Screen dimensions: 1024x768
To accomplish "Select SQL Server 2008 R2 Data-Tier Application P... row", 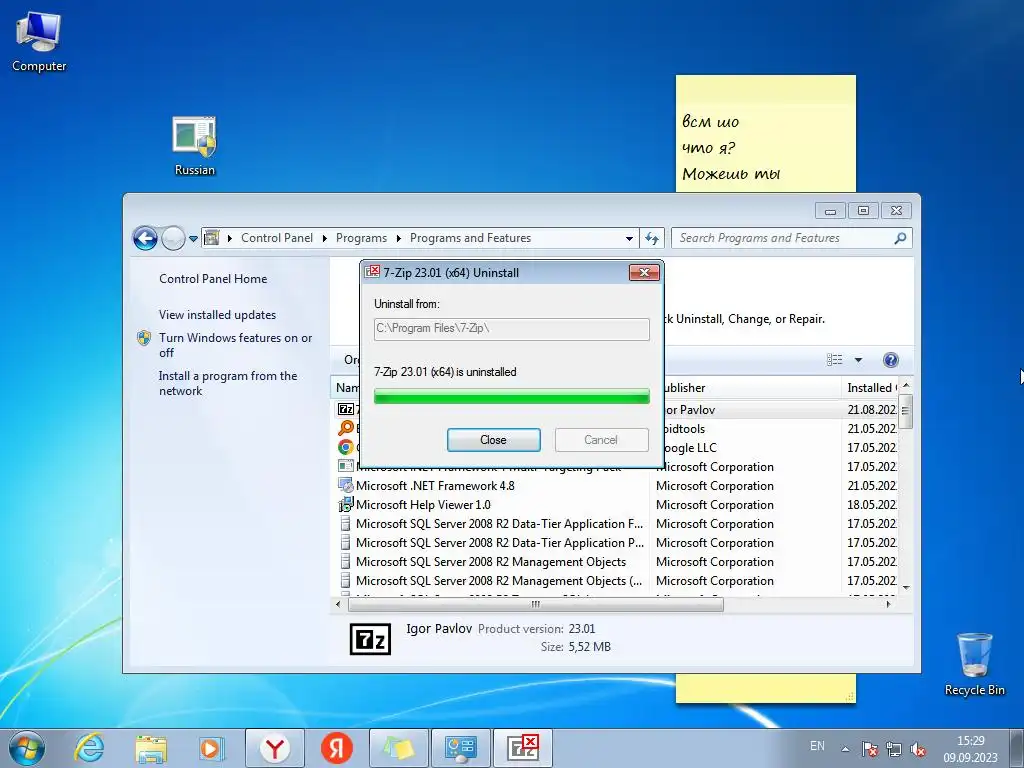I will 616,543.
